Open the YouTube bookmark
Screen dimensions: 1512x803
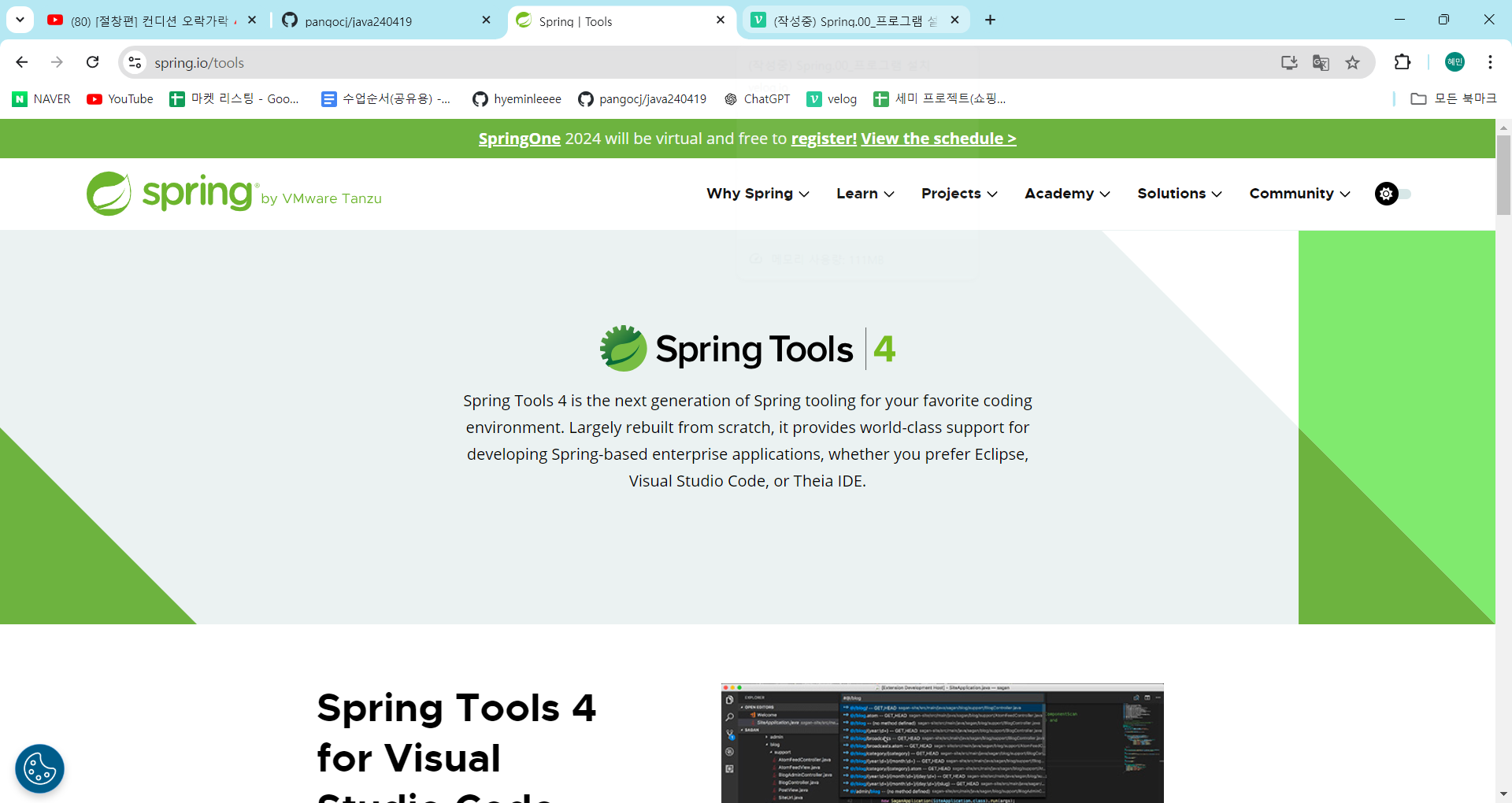[x=120, y=99]
